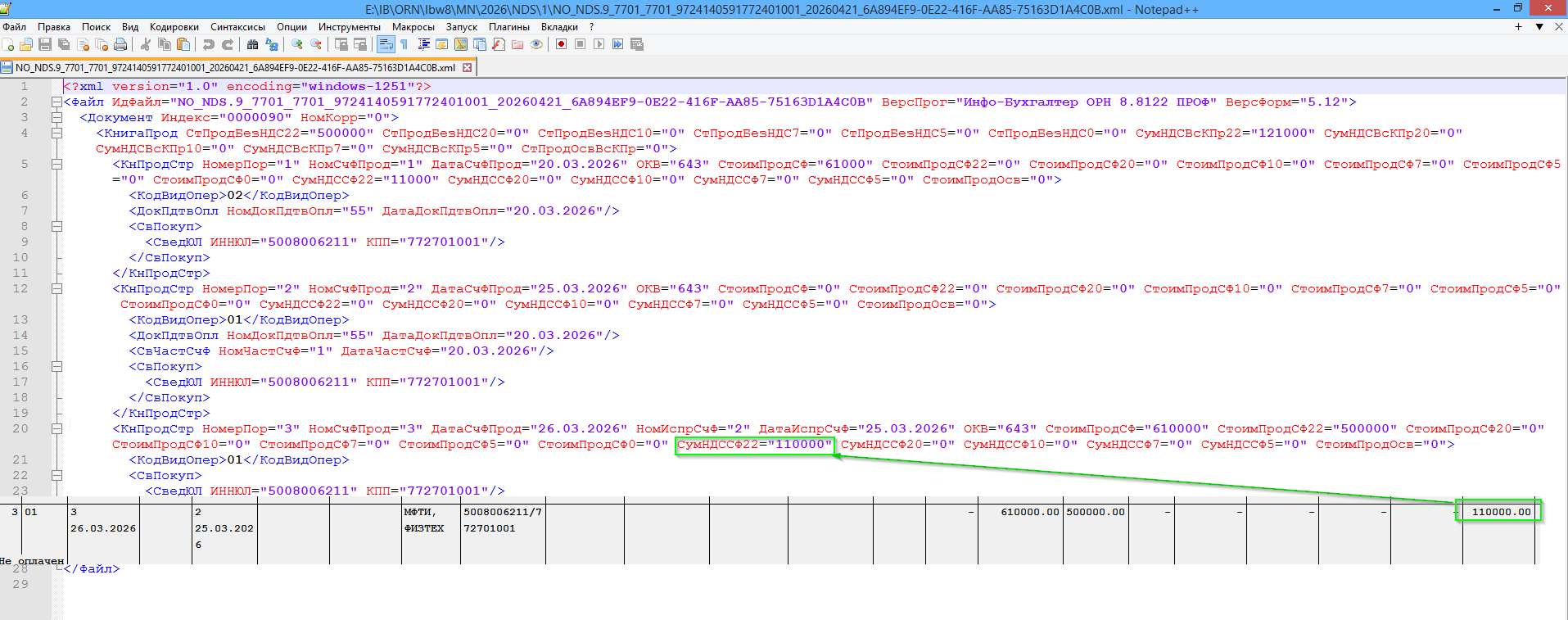Screen dimensions: 1568x620
Task: Click the Zoom In magnifier icon
Action: coord(297,44)
